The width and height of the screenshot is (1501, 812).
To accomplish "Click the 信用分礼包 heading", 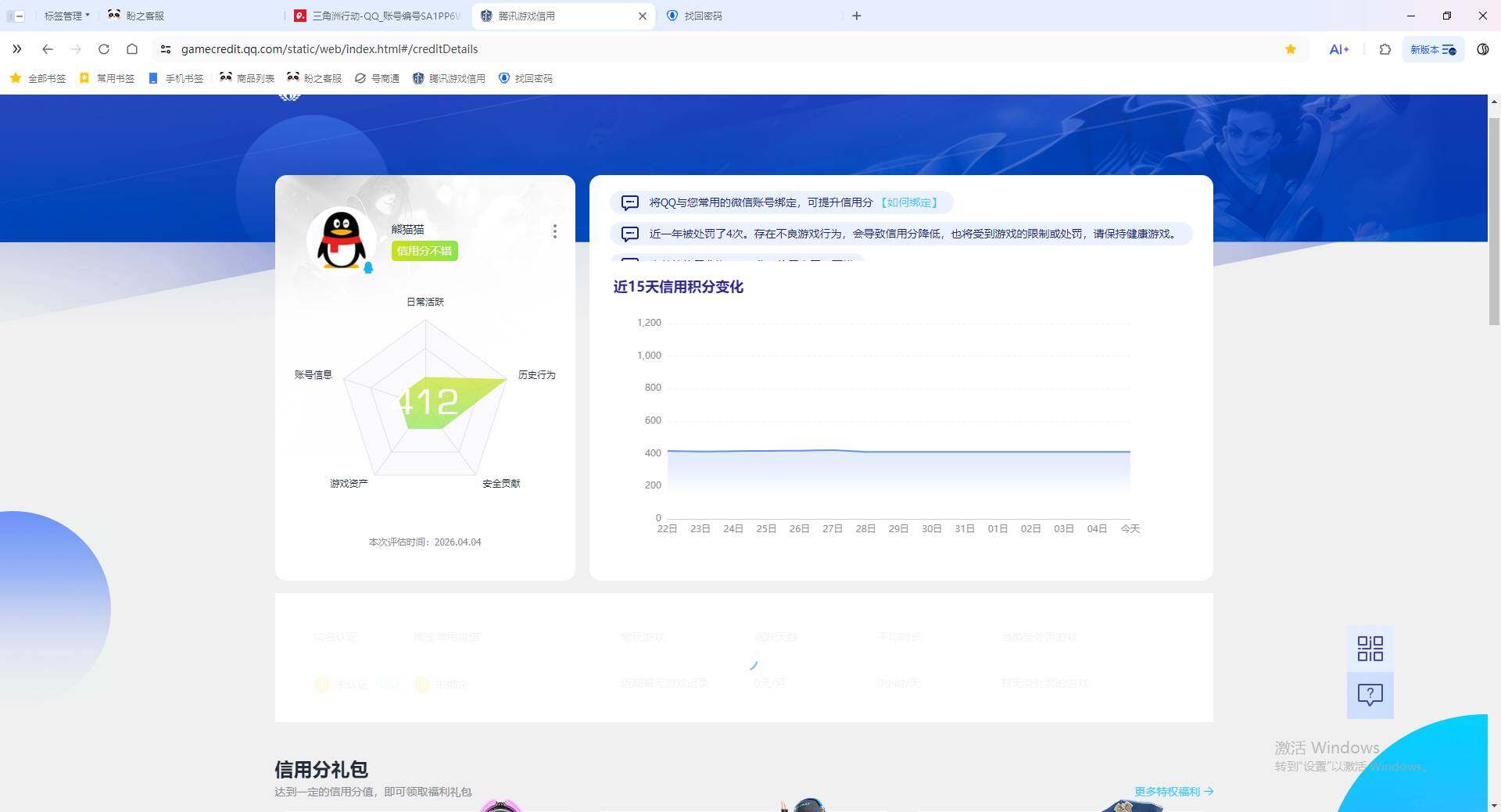I will click(x=321, y=770).
